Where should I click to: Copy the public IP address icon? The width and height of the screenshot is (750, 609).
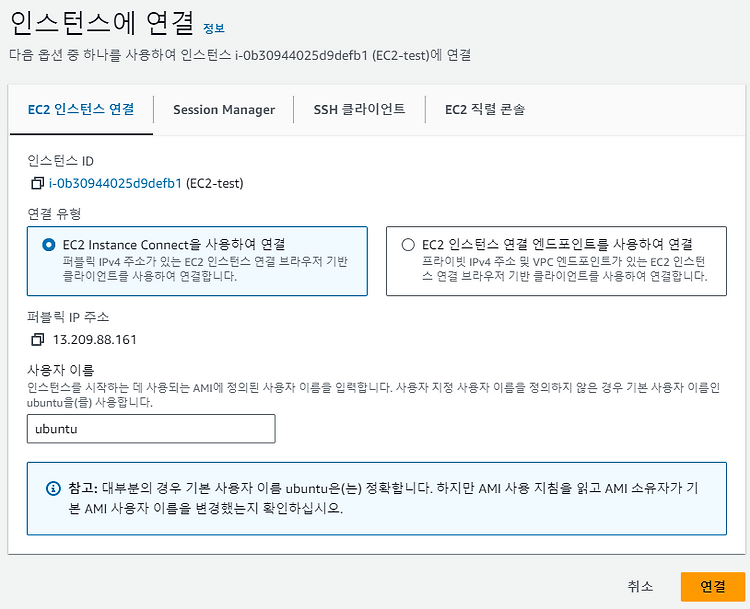click(x=37, y=340)
